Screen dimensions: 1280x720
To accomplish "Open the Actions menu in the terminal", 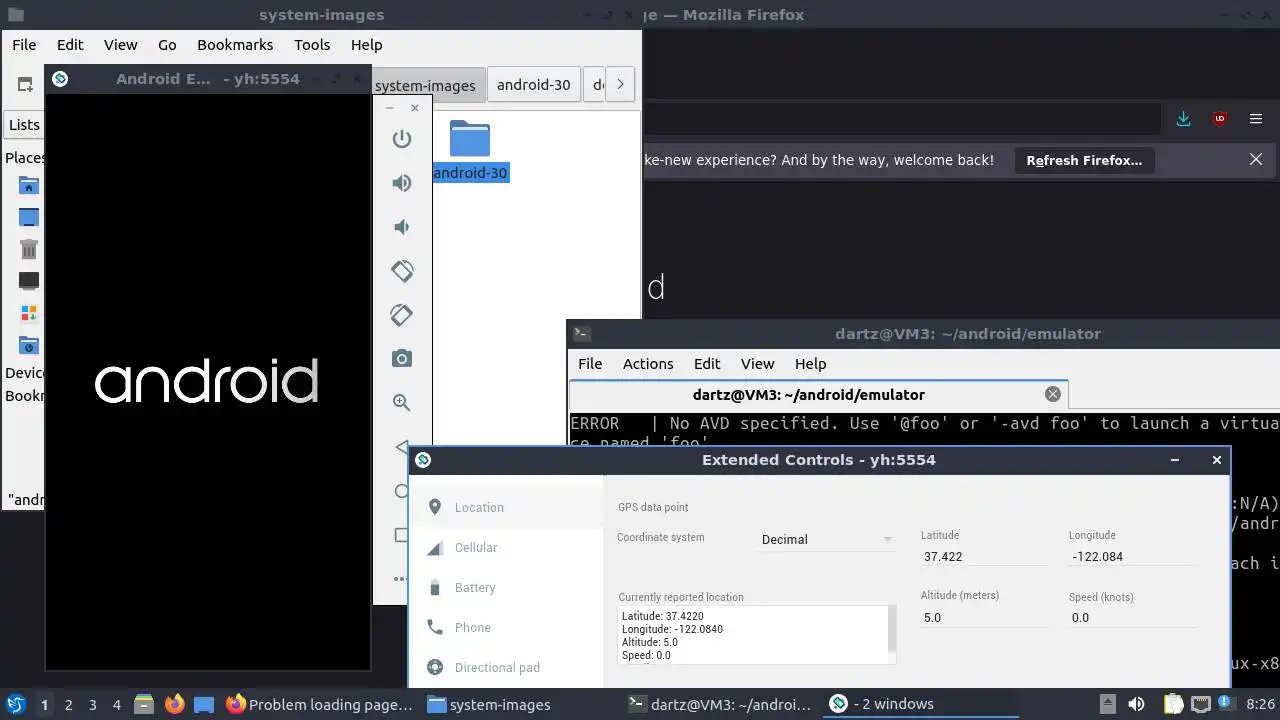I will pyautogui.click(x=648, y=363).
